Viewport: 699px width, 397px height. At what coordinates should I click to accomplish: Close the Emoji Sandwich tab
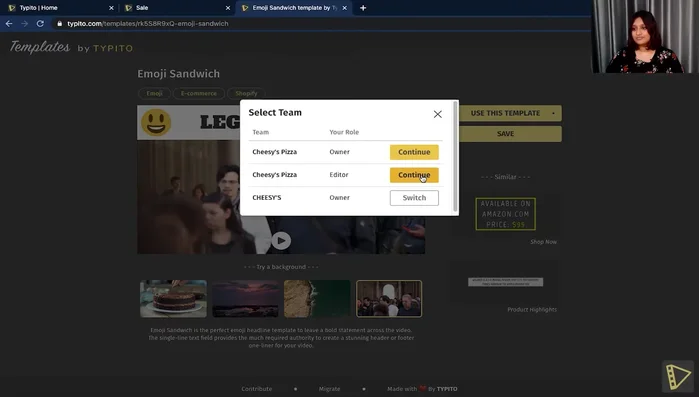(x=345, y=8)
